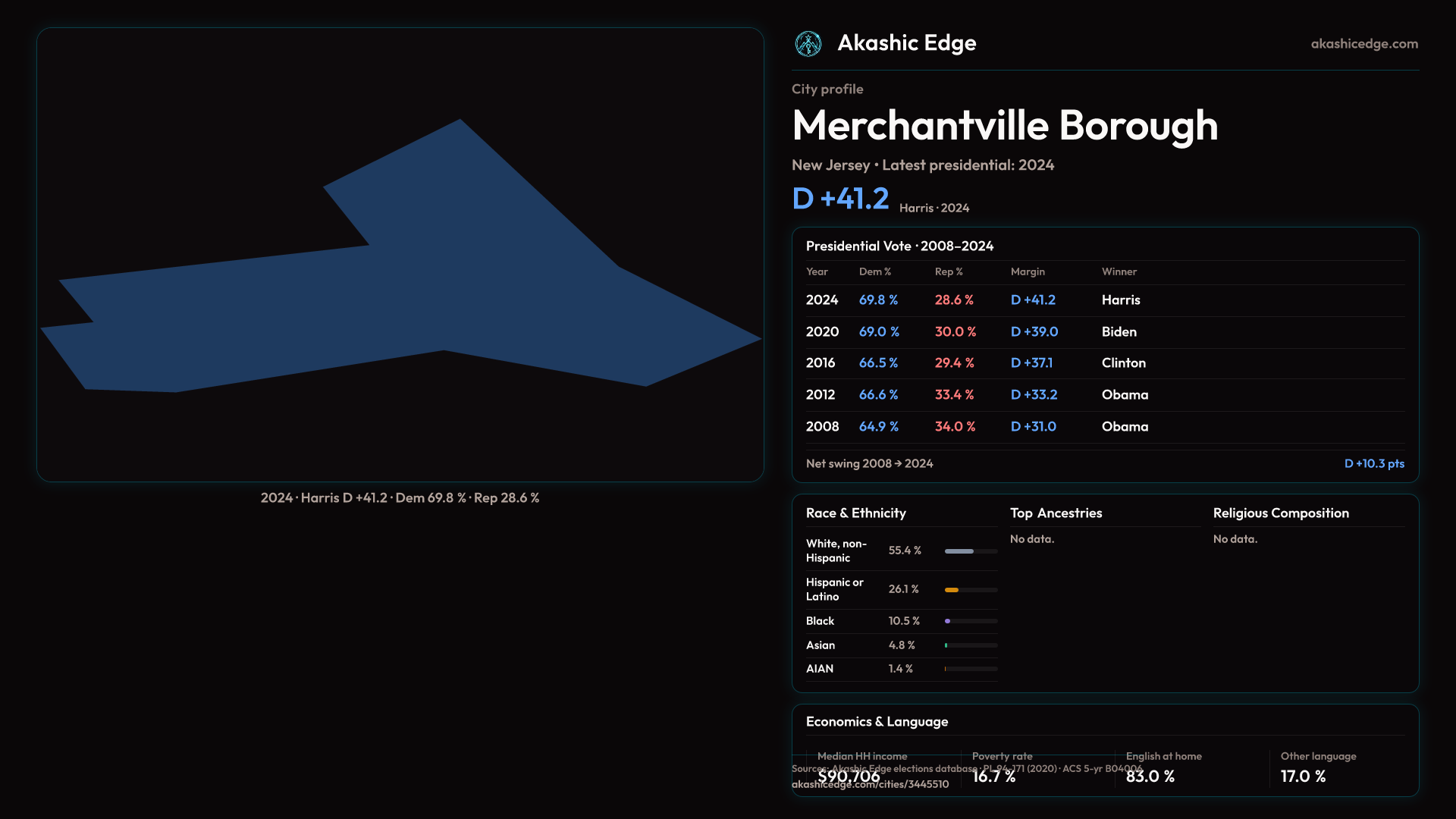Click the Top Ancestries heading
The width and height of the screenshot is (1456, 819).
click(x=1056, y=513)
